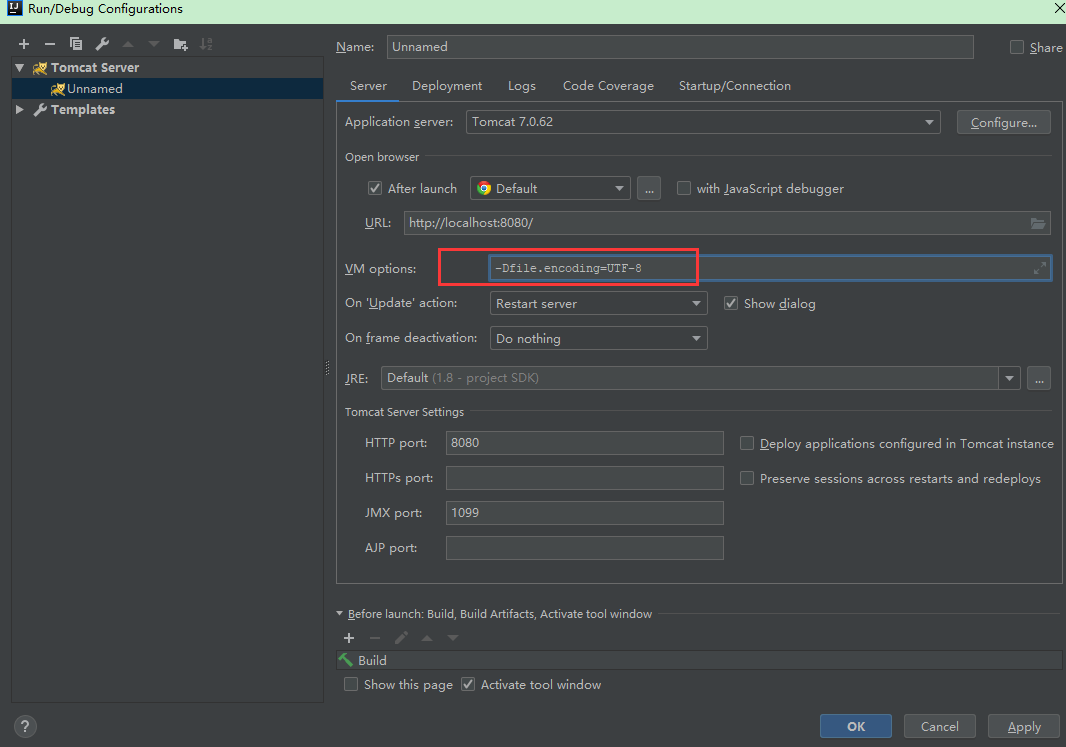Open the Default browser dropdown
Viewport: 1066px width, 747px height.
tap(550, 188)
